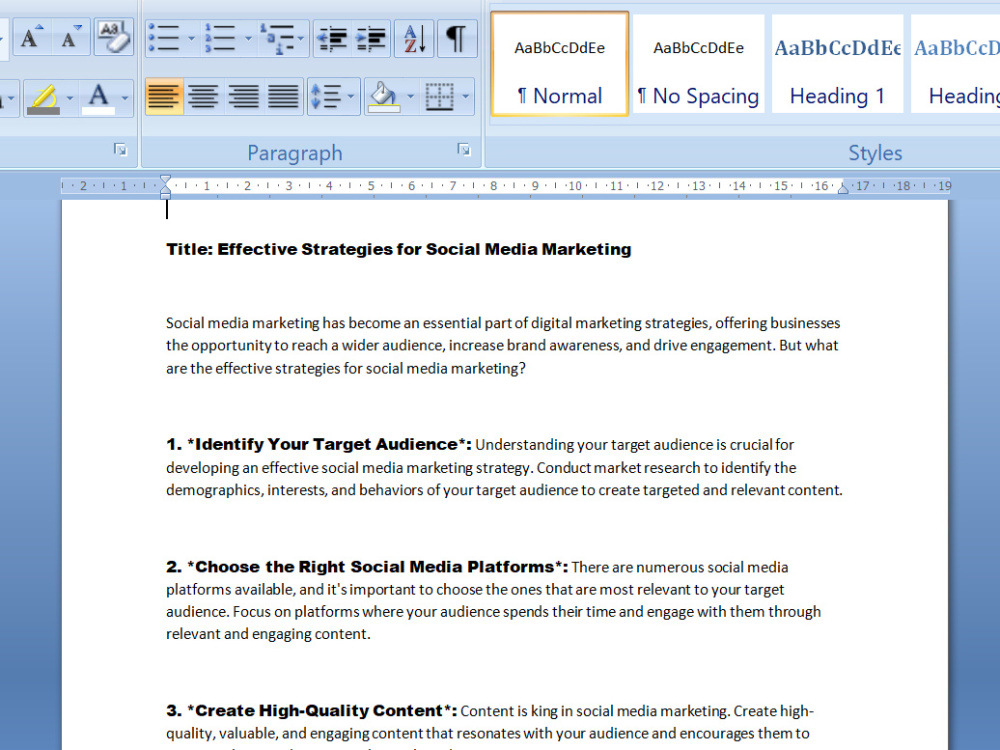Toggle Align Text Left

click(165, 97)
